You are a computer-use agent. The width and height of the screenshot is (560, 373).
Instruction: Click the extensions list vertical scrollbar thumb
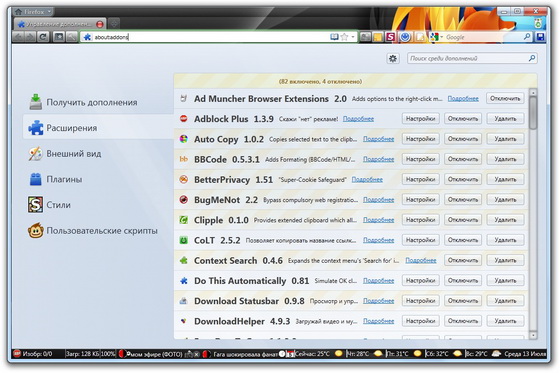coord(533,113)
